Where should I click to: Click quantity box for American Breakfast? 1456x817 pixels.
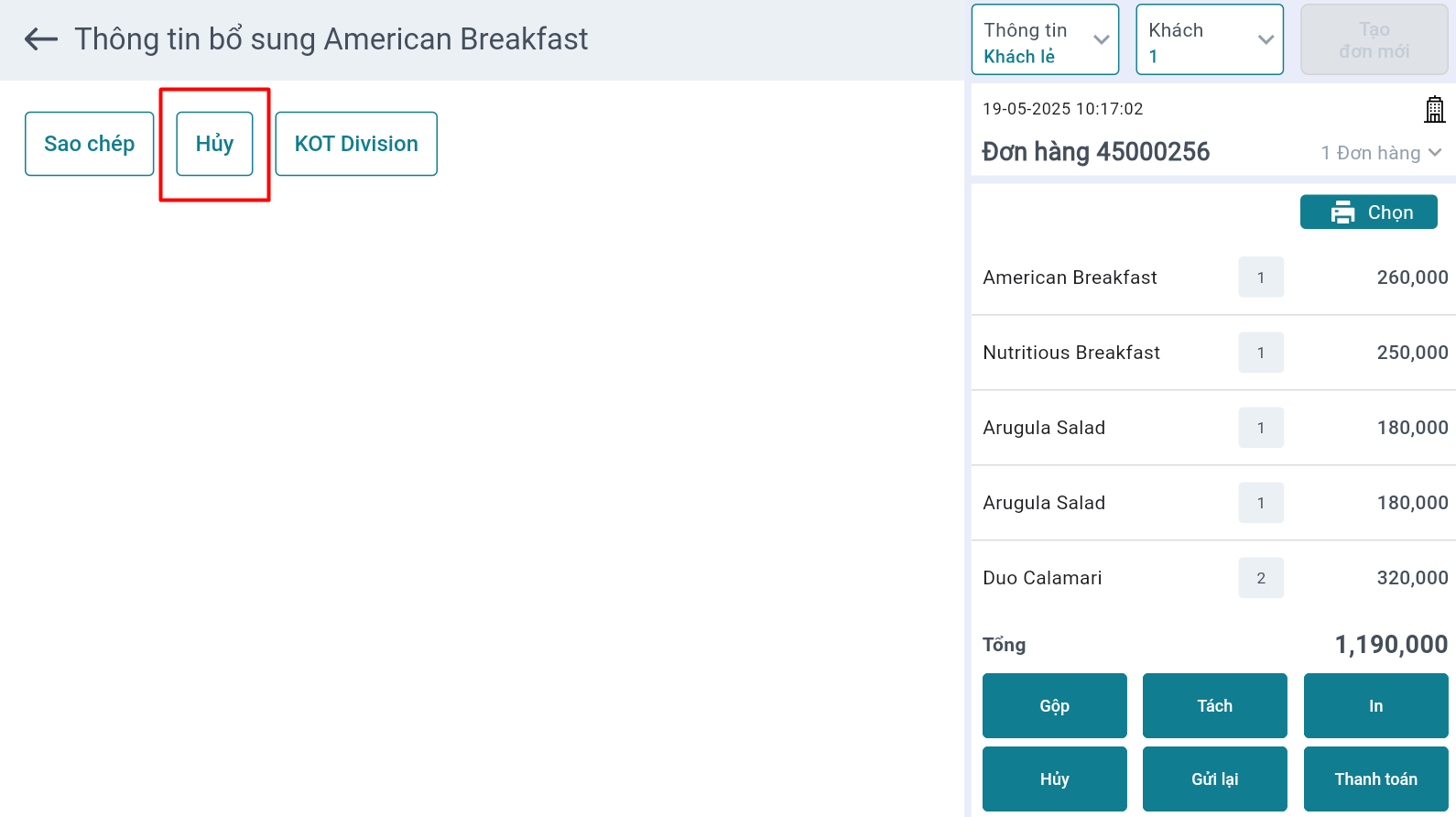[x=1261, y=278]
